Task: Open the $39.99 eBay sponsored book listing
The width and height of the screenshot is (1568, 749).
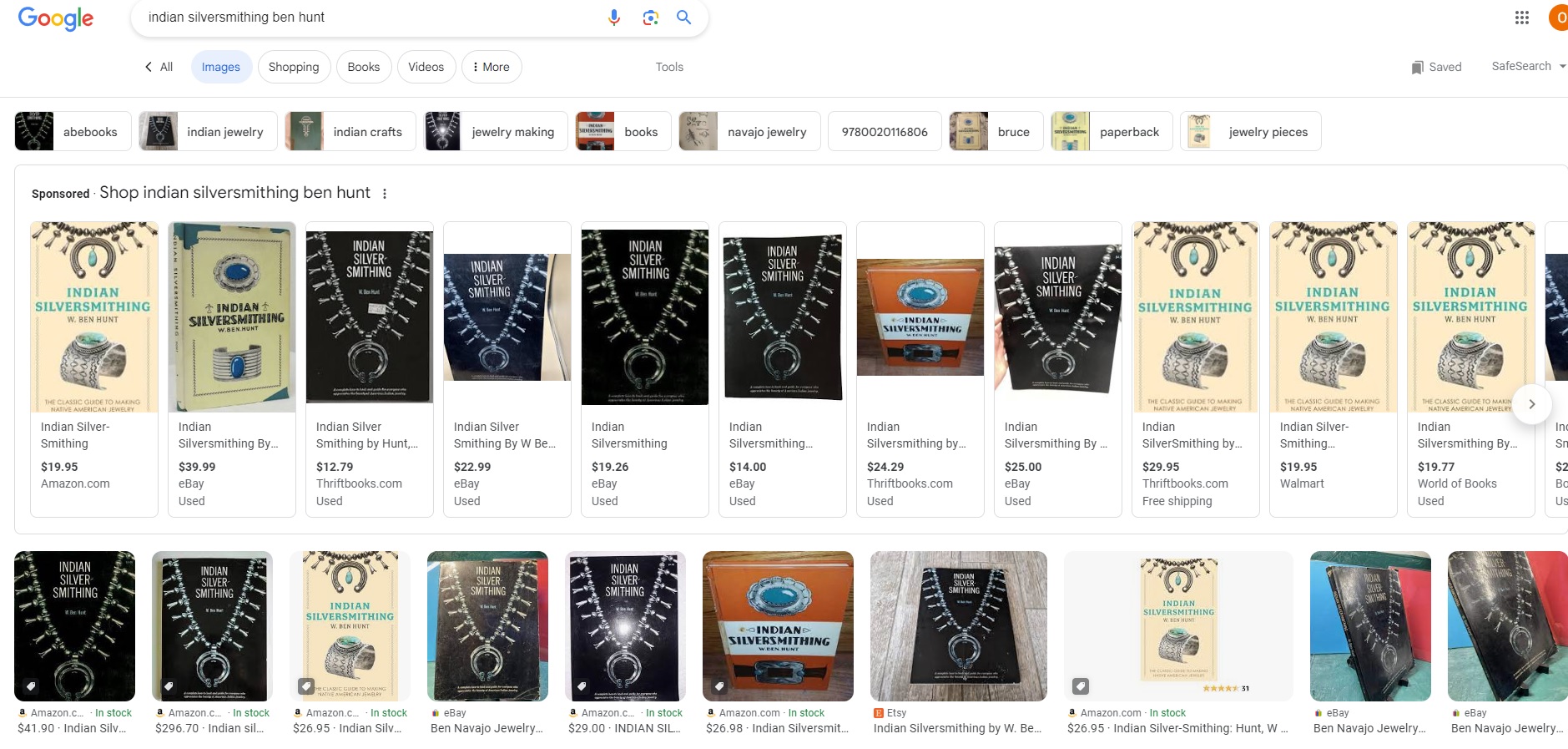Action: point(232,369)
